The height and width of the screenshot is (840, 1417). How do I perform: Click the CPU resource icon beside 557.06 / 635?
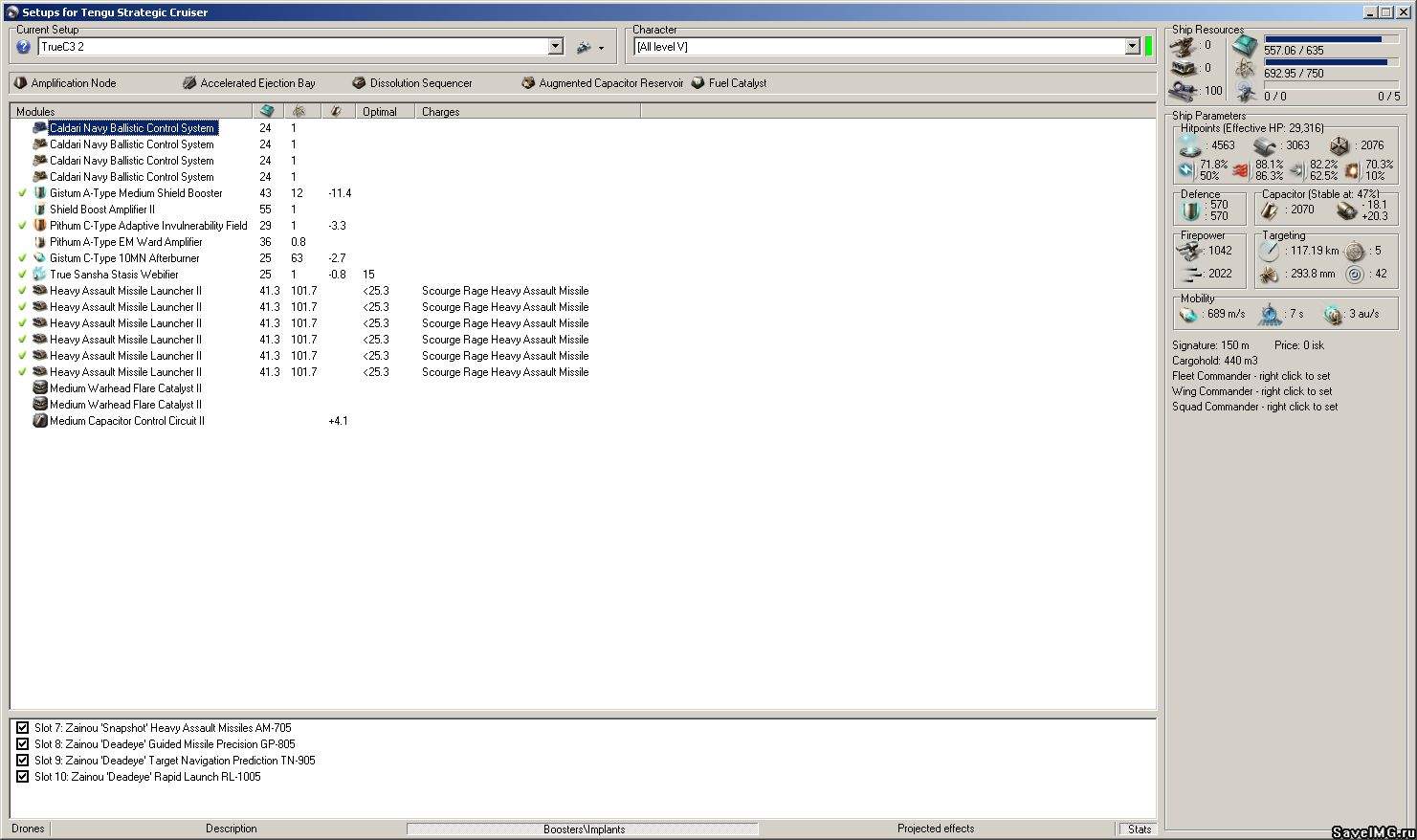(x=1244, y=45)
